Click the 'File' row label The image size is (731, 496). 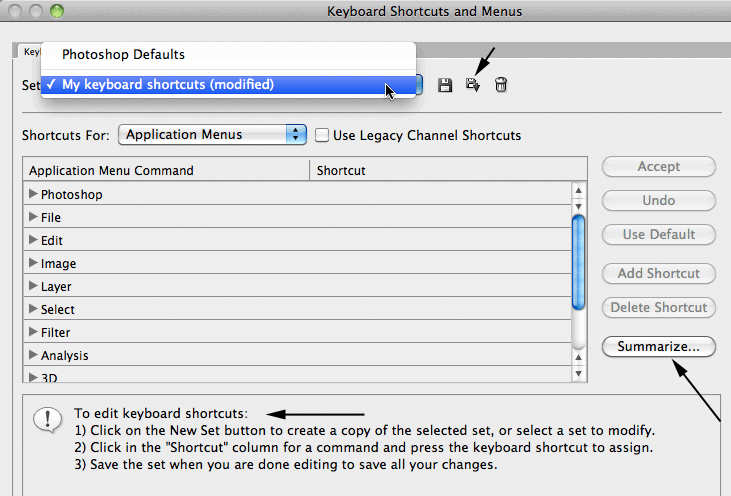(x=51, y=218)
